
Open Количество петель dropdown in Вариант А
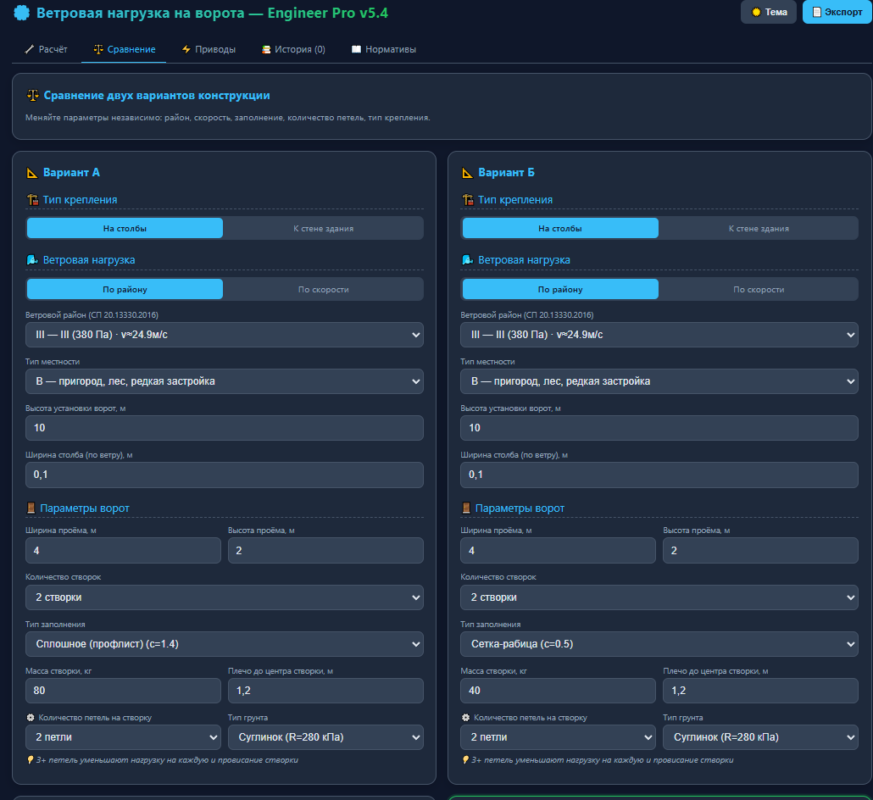[x=123, y=737]
